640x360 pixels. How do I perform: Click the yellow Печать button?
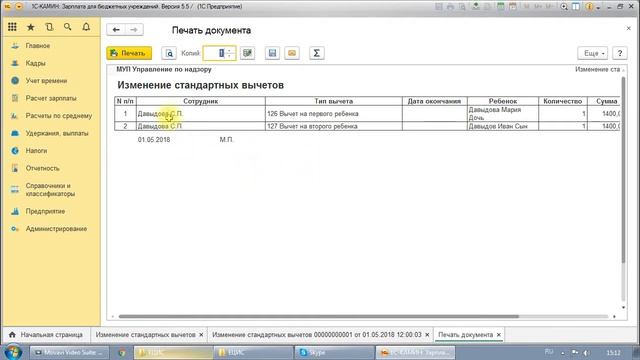[x=129, y=53]
